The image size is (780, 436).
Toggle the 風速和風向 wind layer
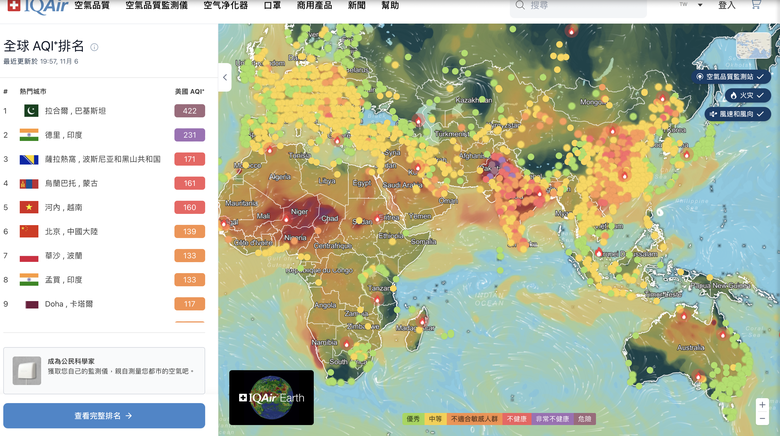pyautogui.click(x=738, y=114)
